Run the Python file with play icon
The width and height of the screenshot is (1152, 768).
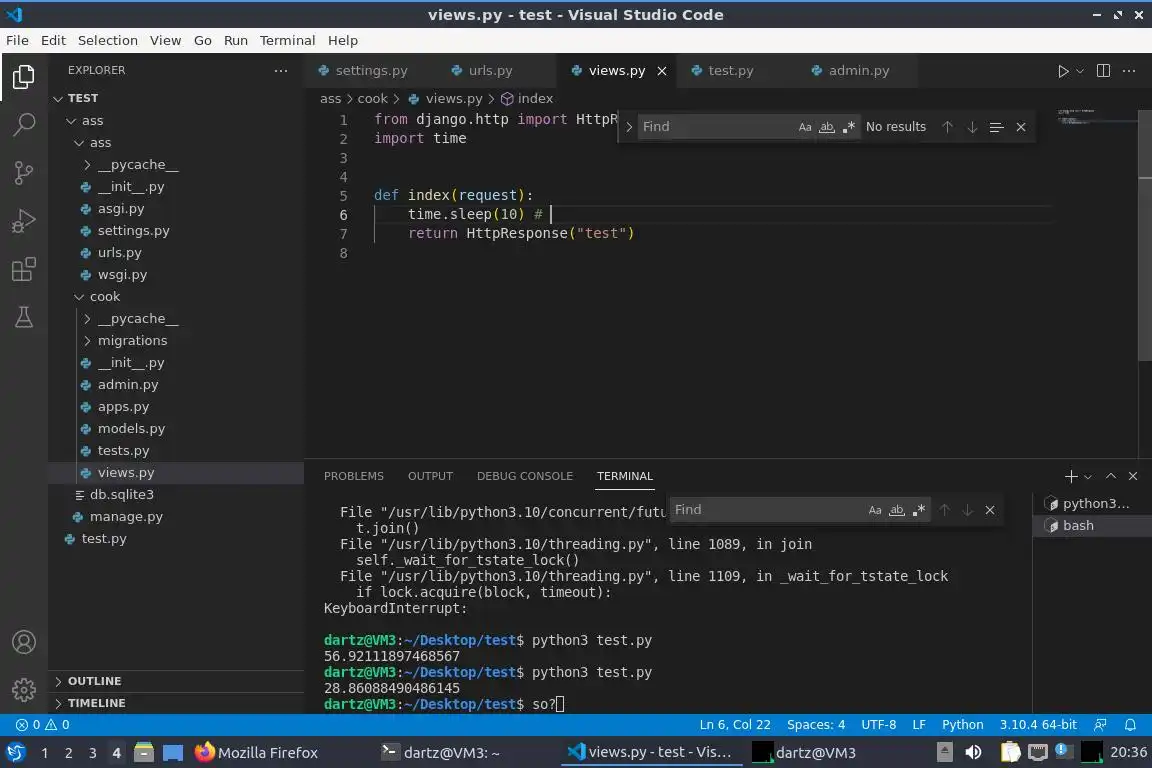[x=1062, y=71]
